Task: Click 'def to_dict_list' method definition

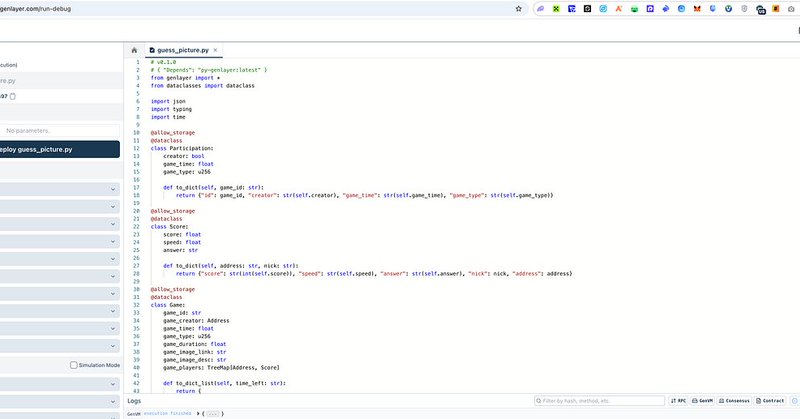Action: click(224, 383)
